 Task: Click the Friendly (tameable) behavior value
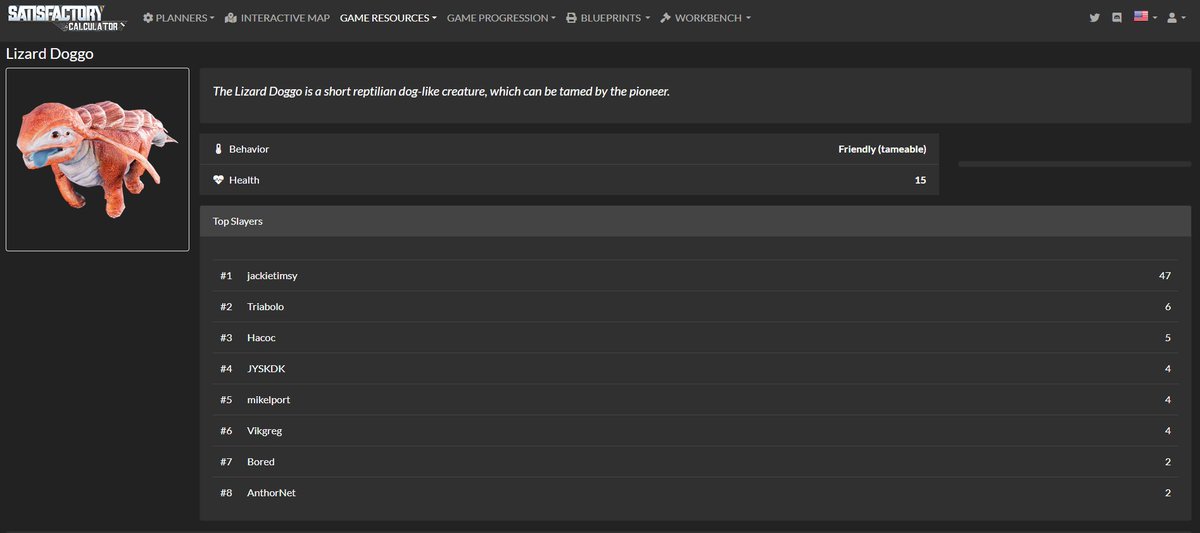[x=882, y=149]
